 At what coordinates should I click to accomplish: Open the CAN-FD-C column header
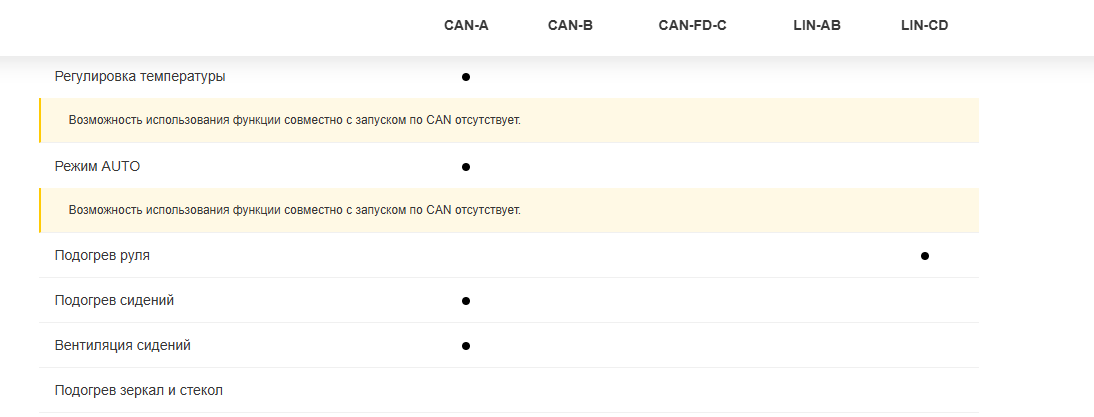pos(692,25)
